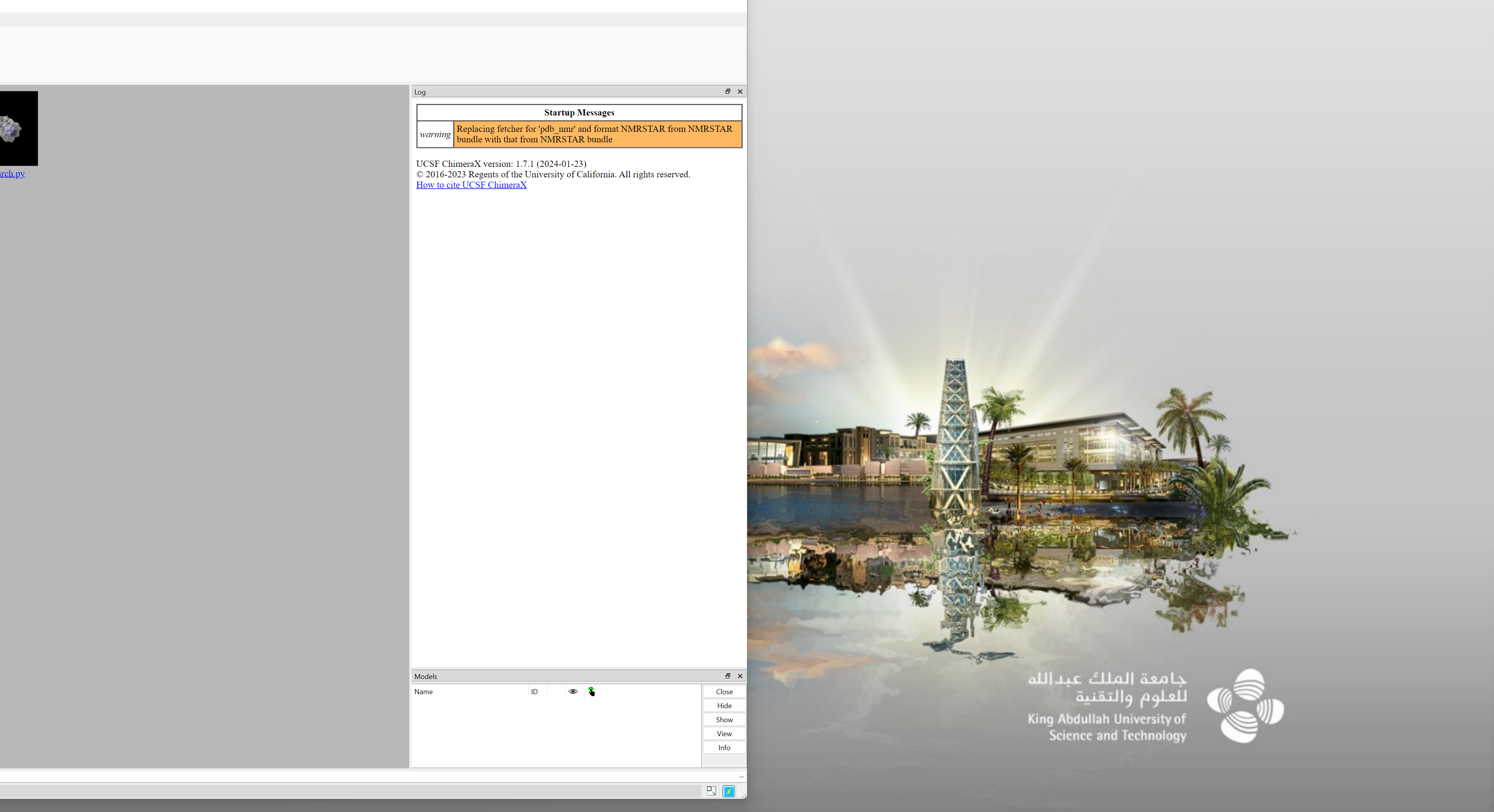Undock the Log panel with float icon
Image resolution: width=1494 pixels, height=812 pixels.
click(x=727, y=91)
